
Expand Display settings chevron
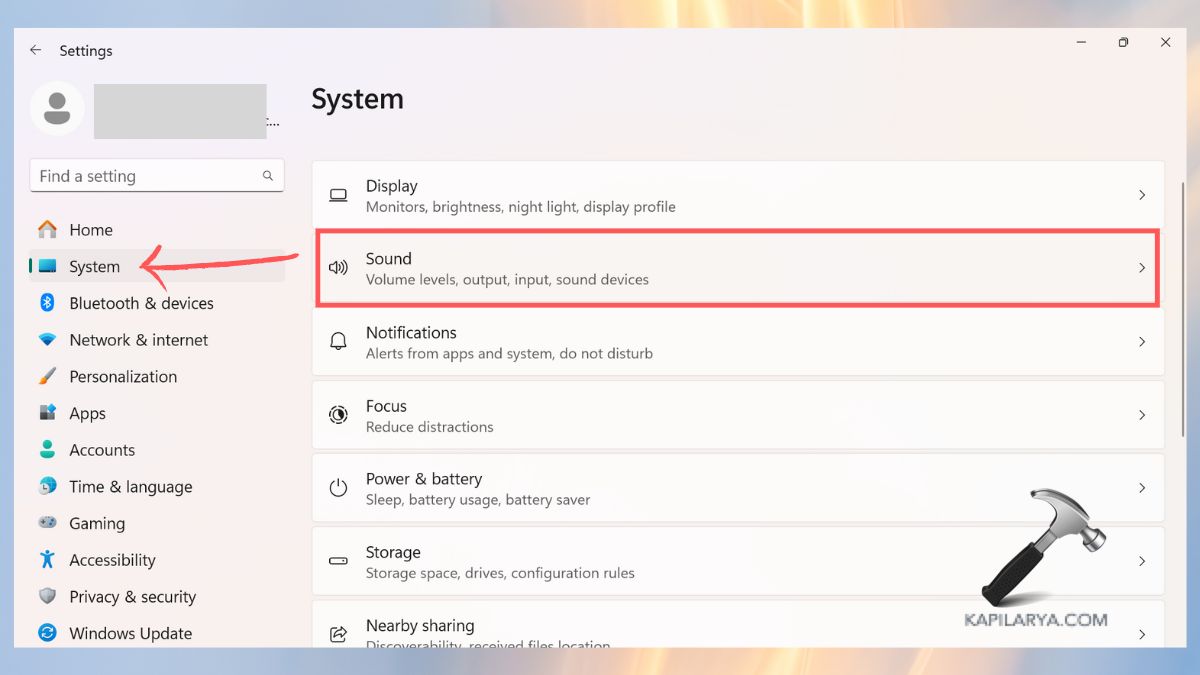click(x=1142, y=195)
